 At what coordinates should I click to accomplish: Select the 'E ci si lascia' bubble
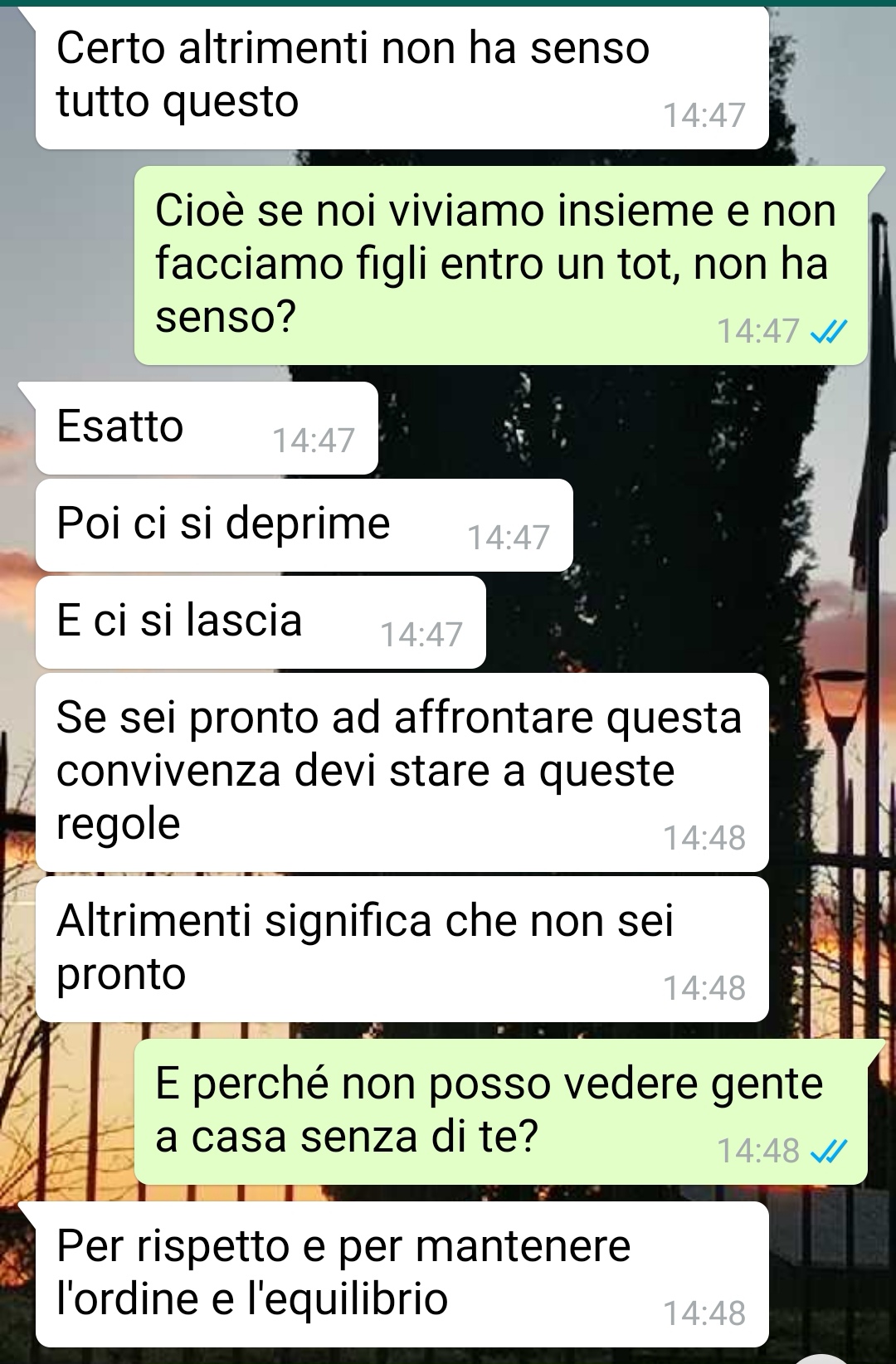261,622
